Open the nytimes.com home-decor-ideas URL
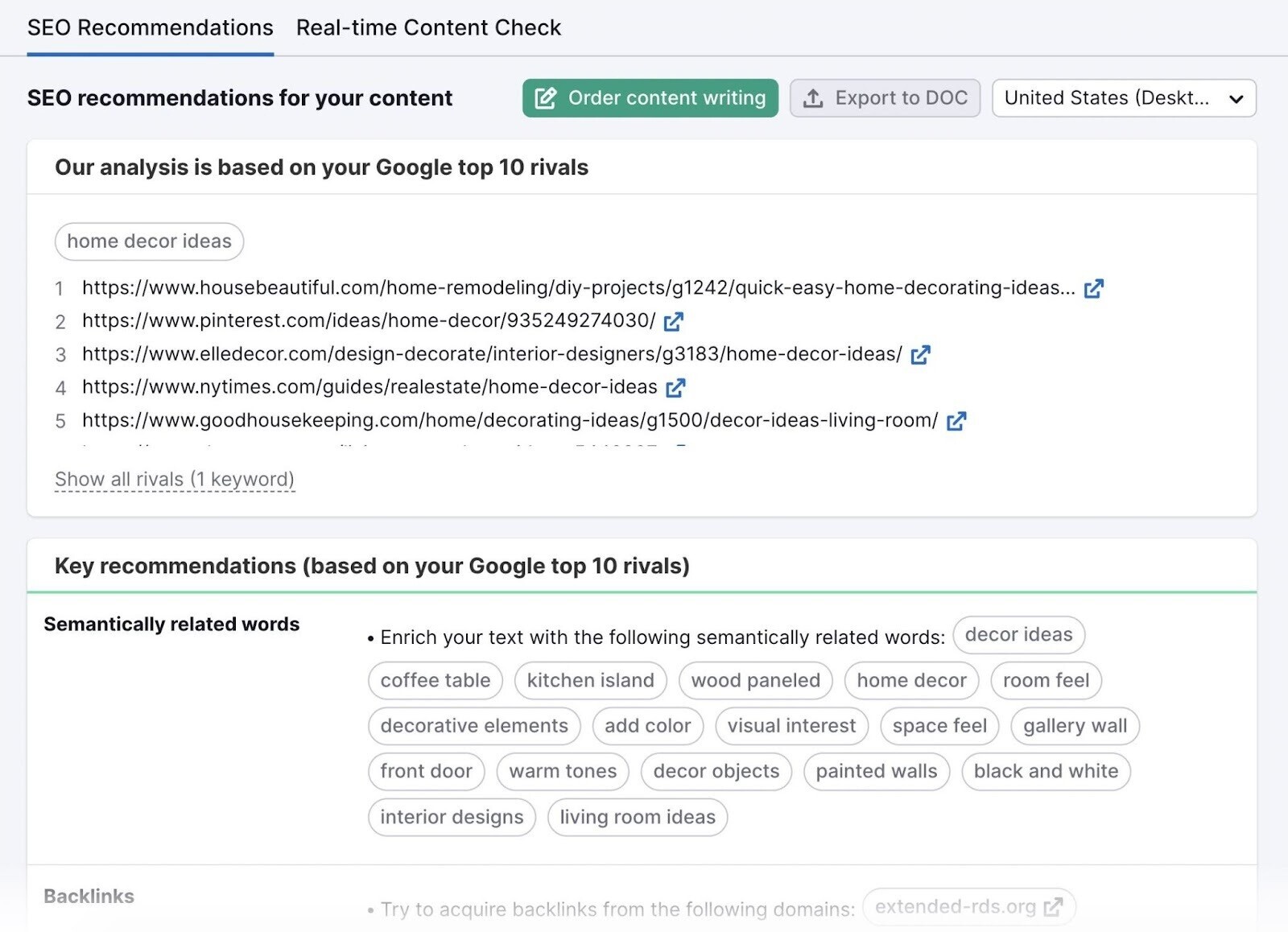1288x932 pixels. click(369, 387)
